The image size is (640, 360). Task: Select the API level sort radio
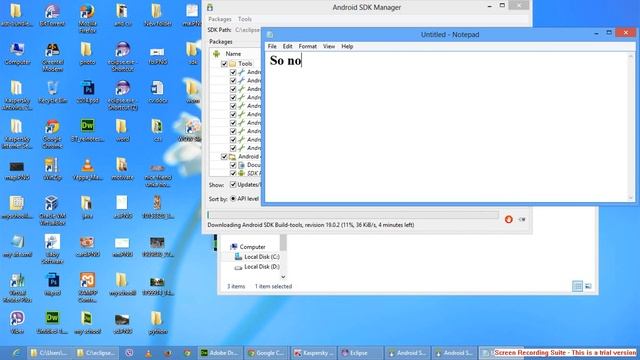click(233, 199)
